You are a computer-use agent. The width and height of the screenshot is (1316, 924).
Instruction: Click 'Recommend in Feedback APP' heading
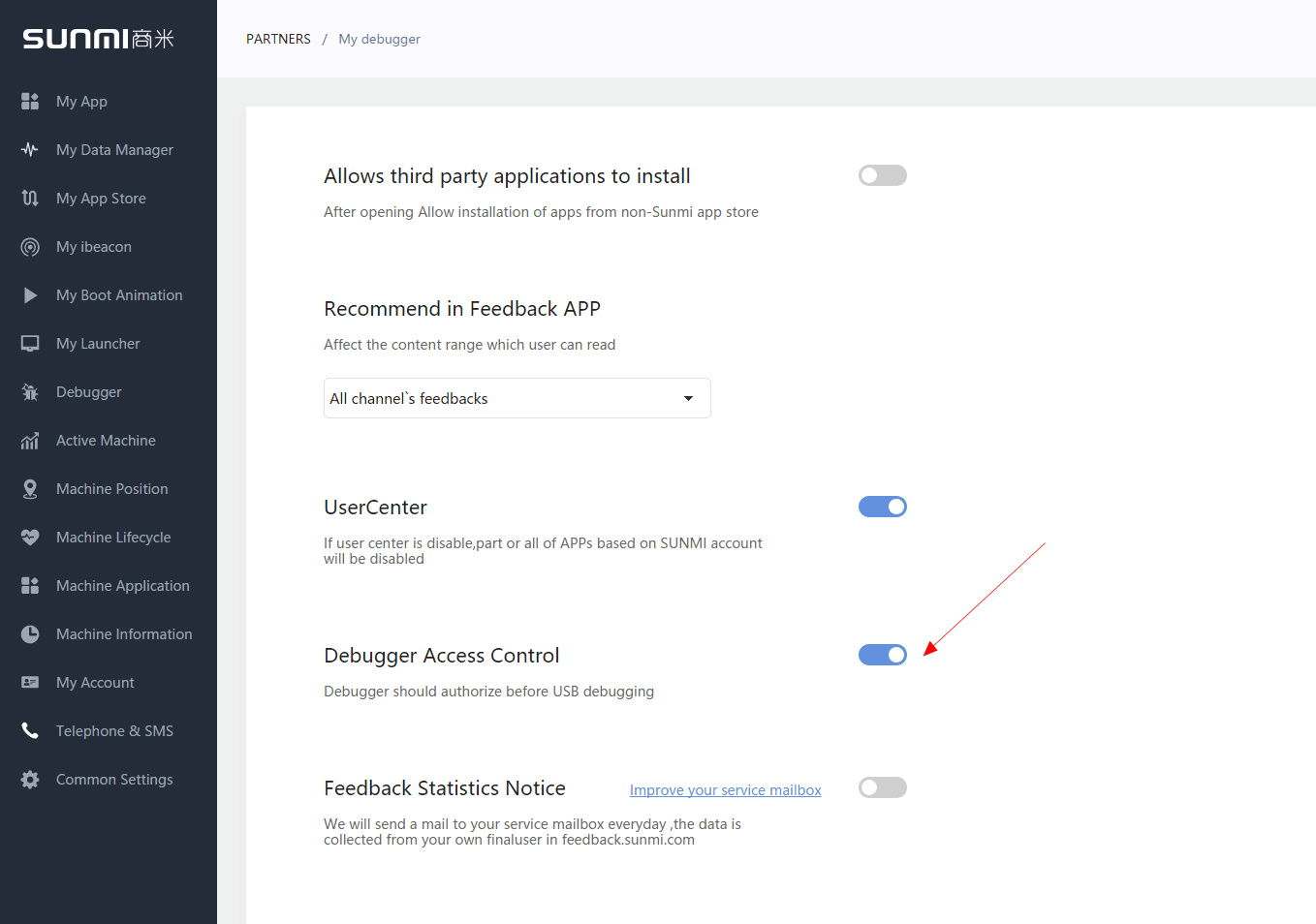click(462, 308)
